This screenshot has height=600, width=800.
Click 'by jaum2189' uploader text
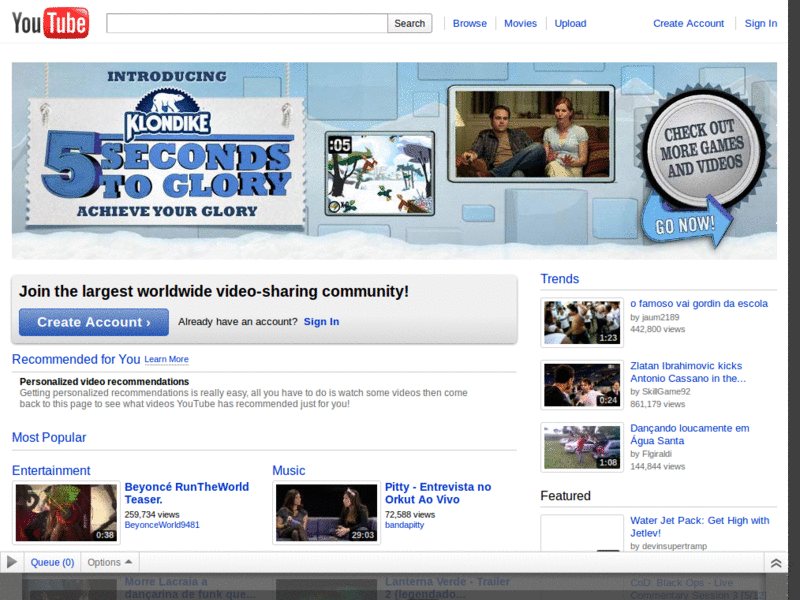coord(655,317)
